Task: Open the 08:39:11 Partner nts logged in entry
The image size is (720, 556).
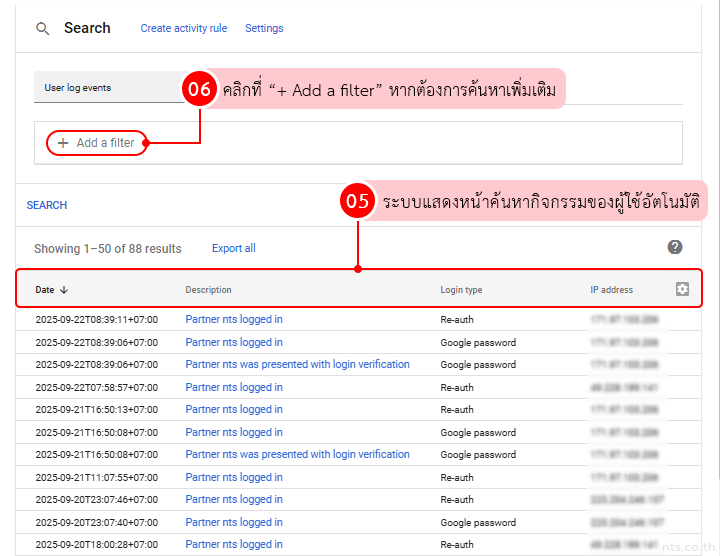Action: [x=234, y=320]
